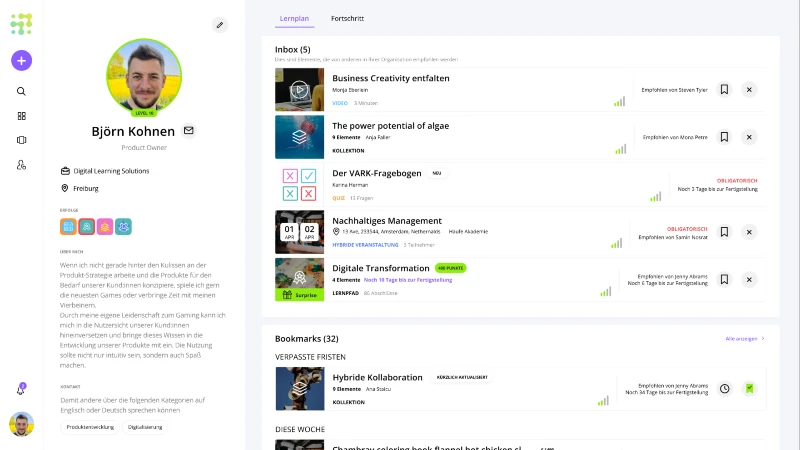This screenshot has width=800, height=450.
Task: Click 'Noch 10 Tage bis zur Fertigstellung' text
Action: [x=408, y=280]
